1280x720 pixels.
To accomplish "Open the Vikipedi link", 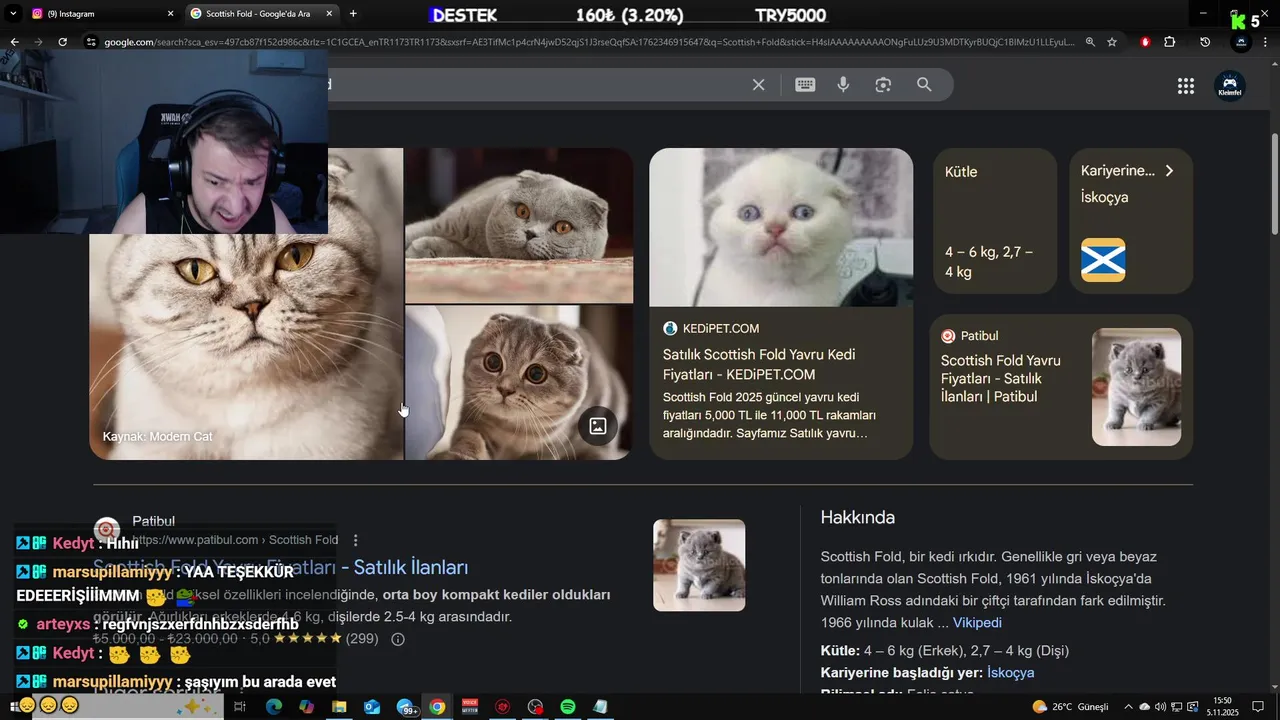I will (977, 622).
